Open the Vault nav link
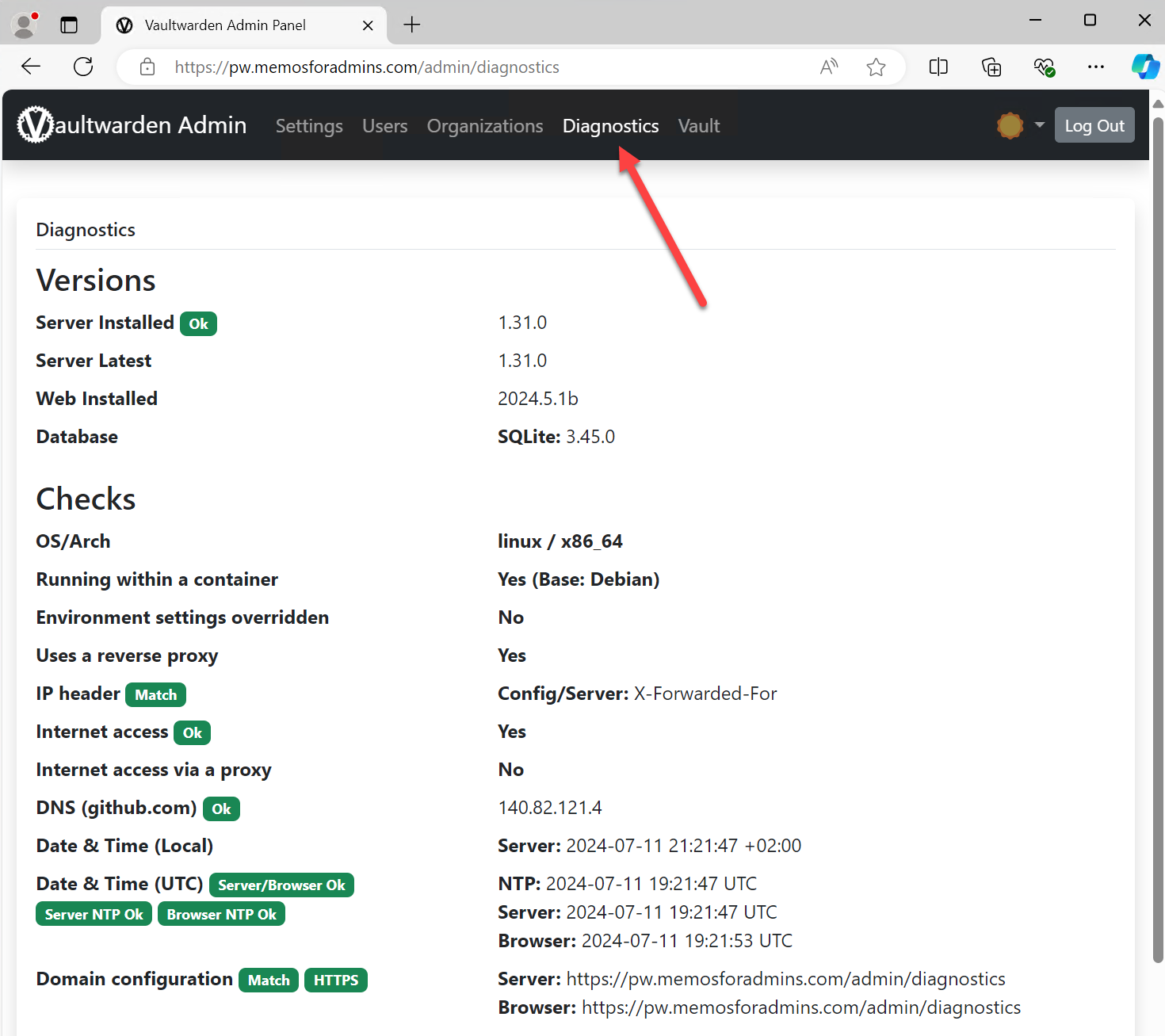Image resolution: width=1165 pixels, height=1036 pixels. click(x=699, y=126)
